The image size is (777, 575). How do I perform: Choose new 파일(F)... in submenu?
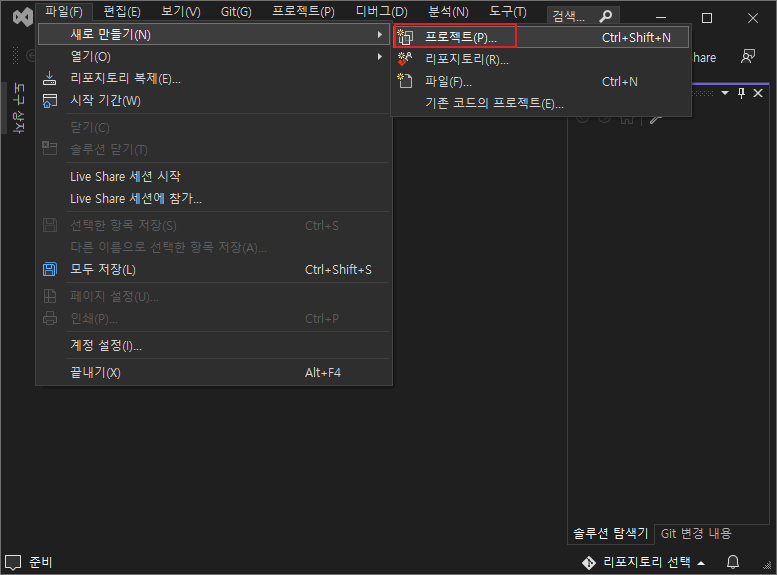(x=541, y=81)
